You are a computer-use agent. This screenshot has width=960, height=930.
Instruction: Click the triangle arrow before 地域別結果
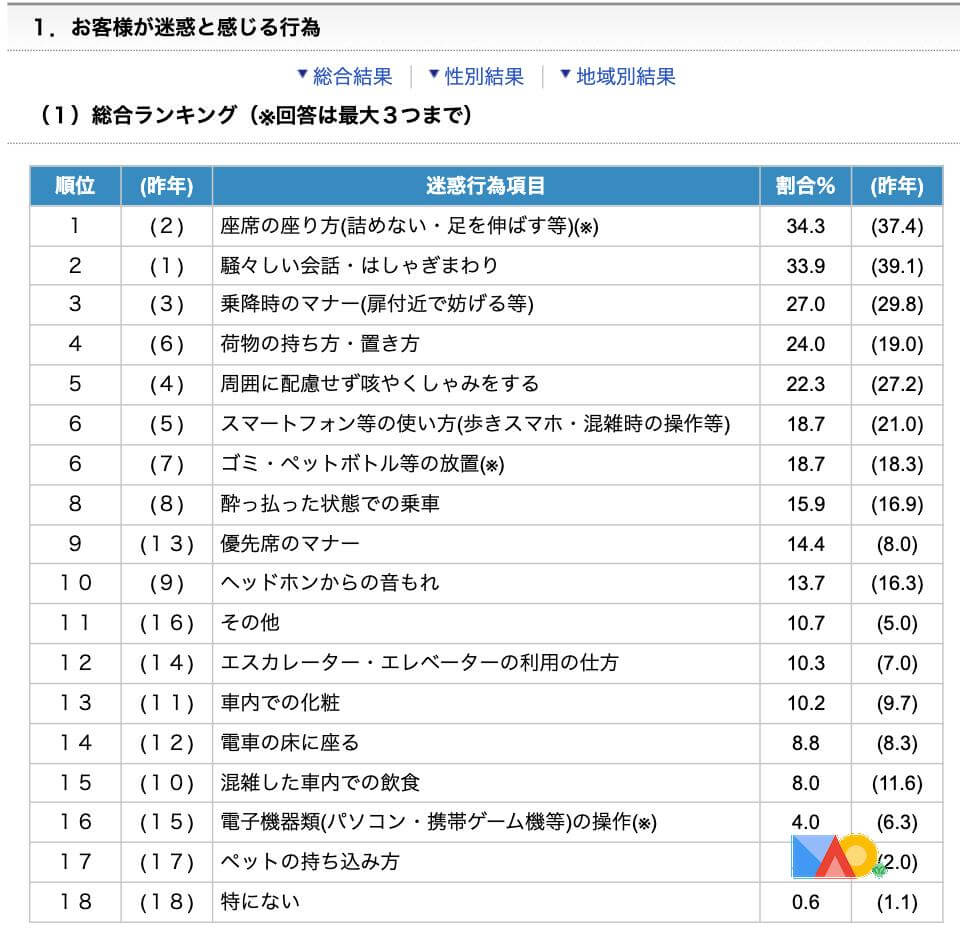565,76
